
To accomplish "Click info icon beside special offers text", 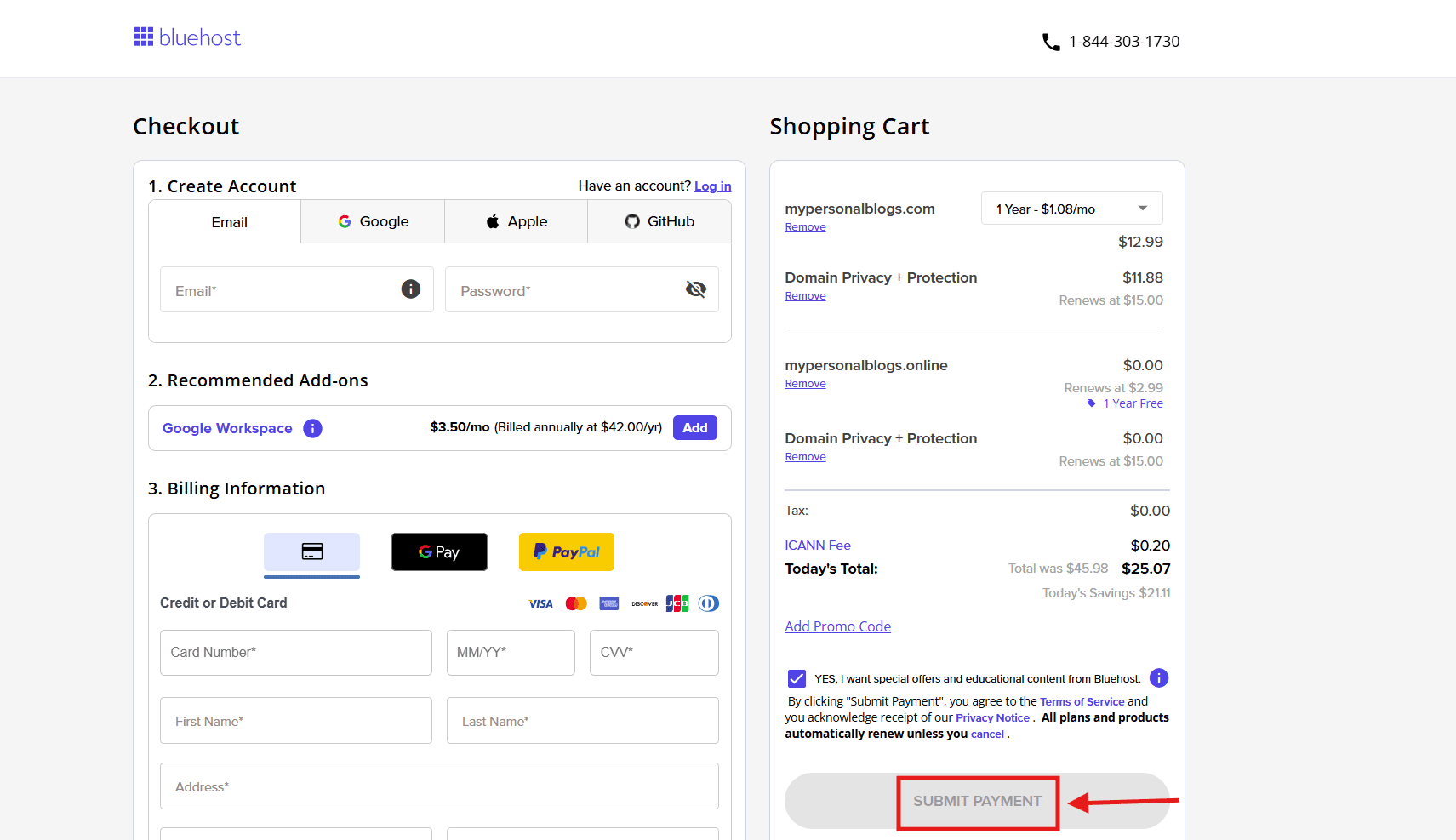I will pyautogui.click(x=1158, y=677).
